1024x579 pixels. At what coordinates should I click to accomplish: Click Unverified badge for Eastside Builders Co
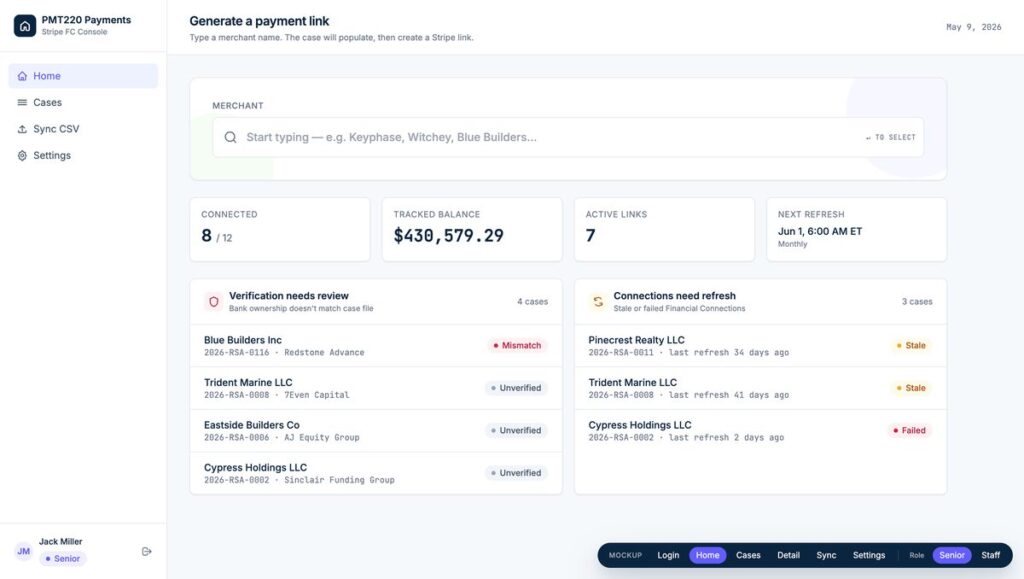click(x=516, y=430)
